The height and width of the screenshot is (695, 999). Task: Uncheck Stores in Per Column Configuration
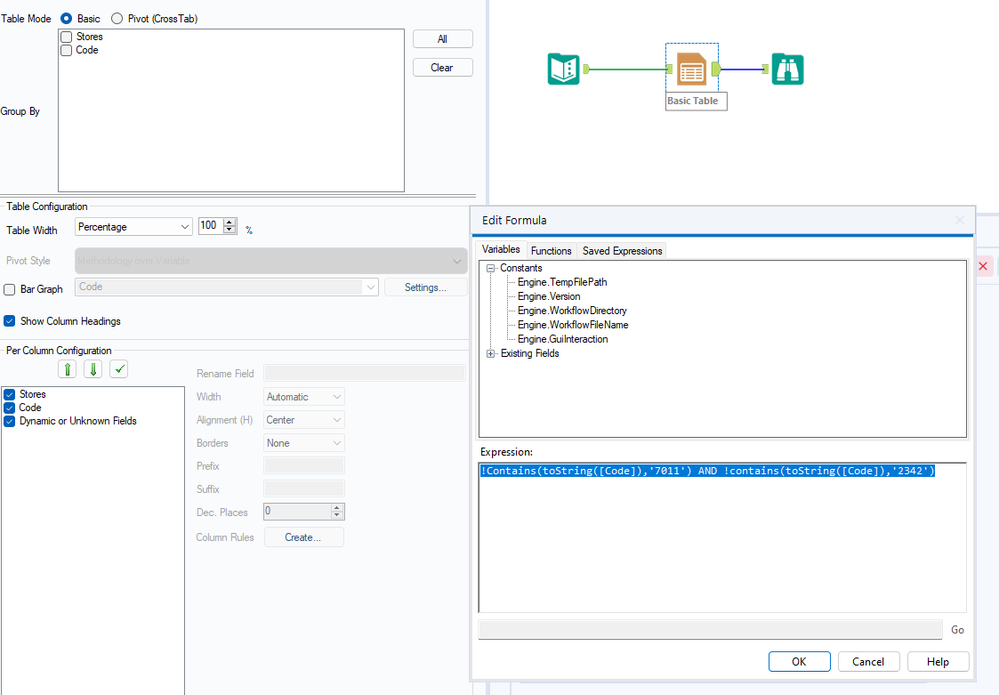[10, 394]
